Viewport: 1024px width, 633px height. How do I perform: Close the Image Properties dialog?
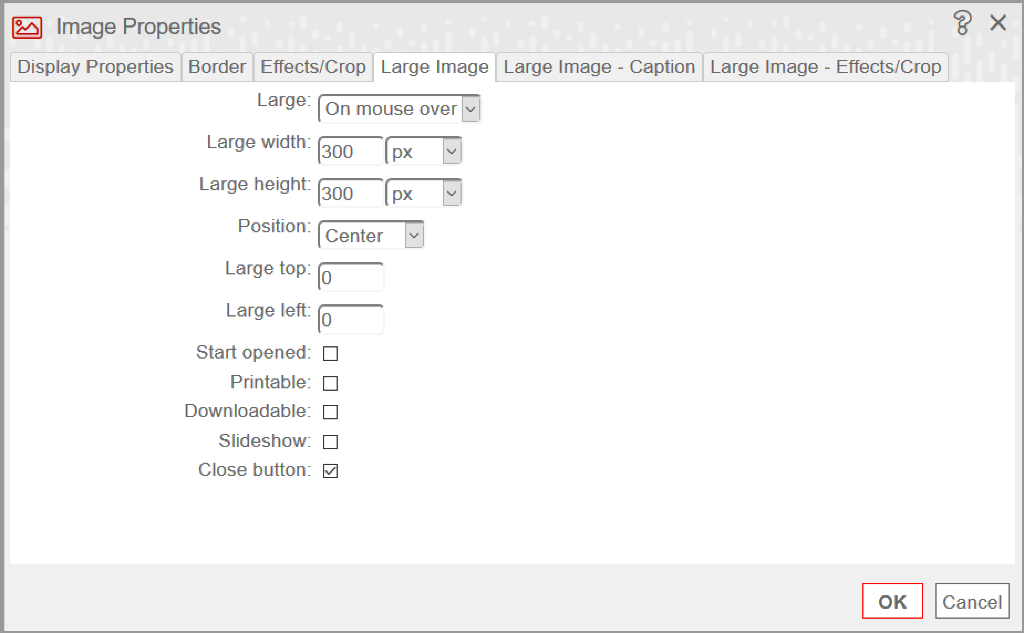coord(998,23)
